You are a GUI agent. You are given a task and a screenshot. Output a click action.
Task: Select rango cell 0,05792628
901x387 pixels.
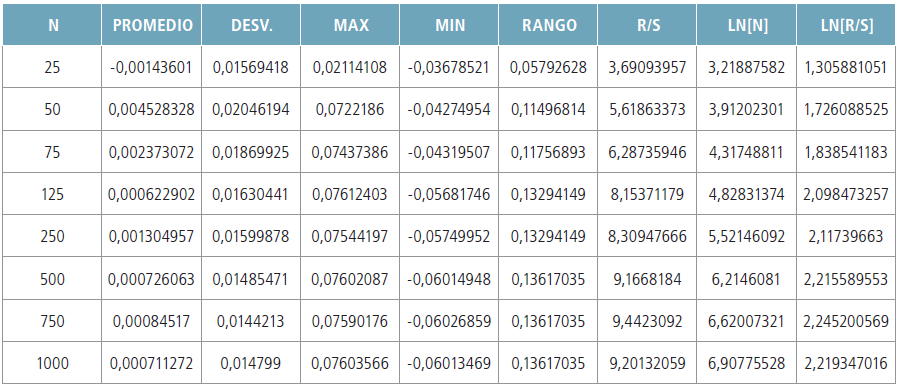point(548,67)
